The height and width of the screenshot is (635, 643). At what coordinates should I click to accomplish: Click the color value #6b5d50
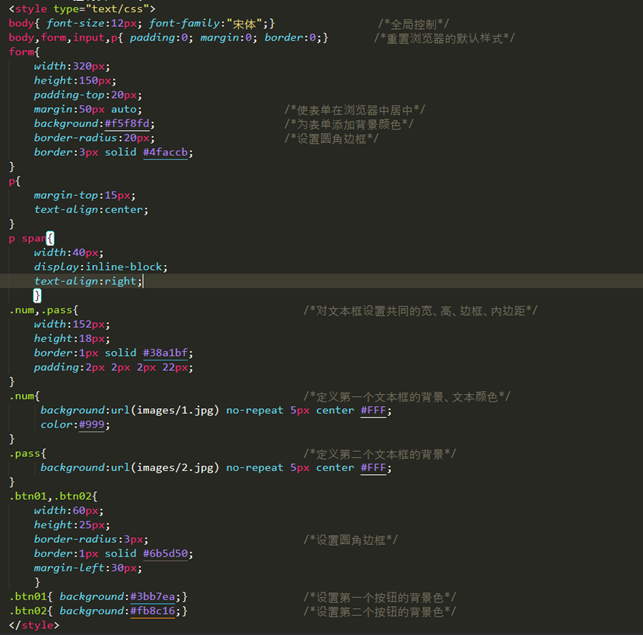pos(166,553)
